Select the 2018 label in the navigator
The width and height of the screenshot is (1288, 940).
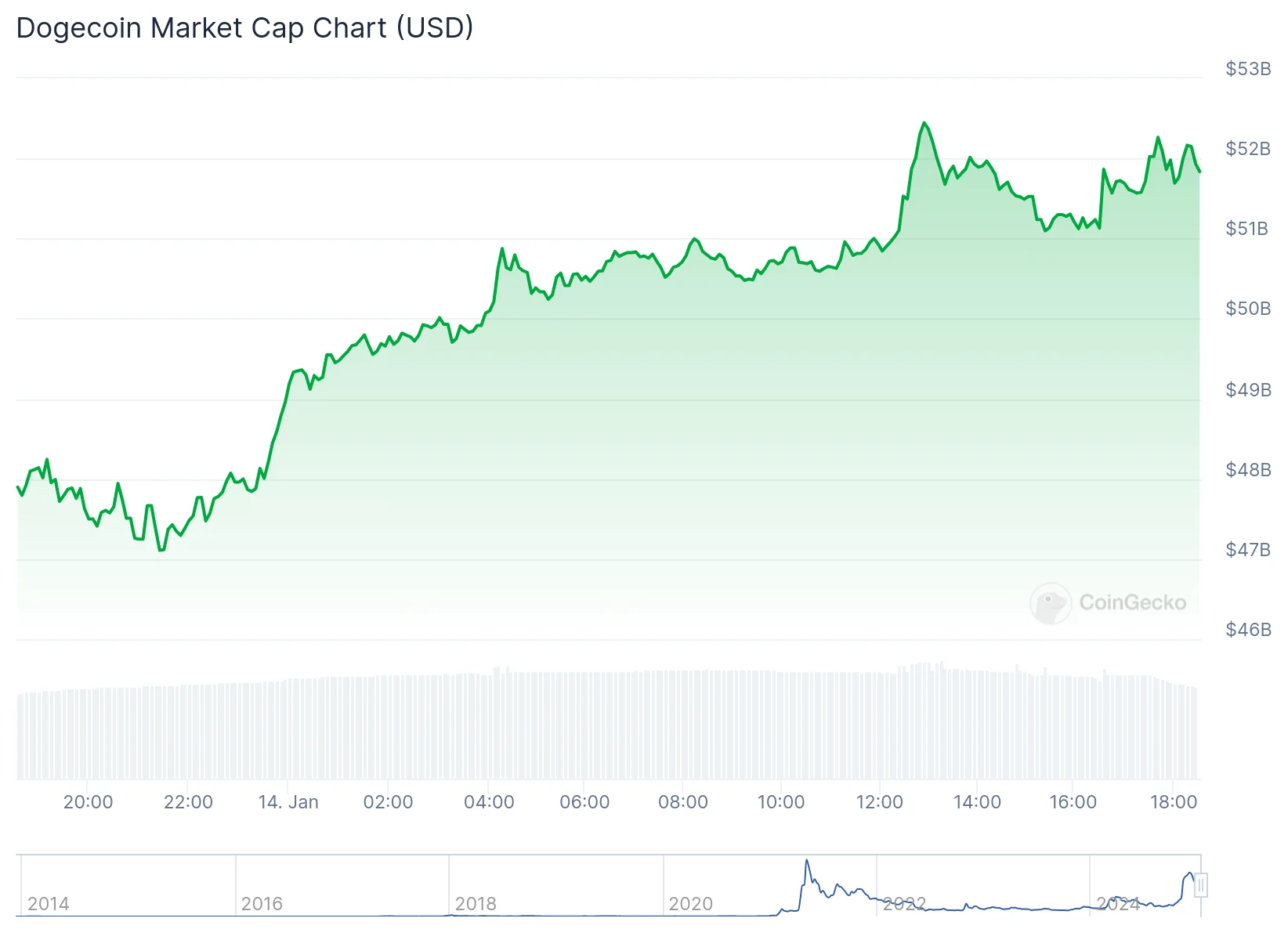476,904
